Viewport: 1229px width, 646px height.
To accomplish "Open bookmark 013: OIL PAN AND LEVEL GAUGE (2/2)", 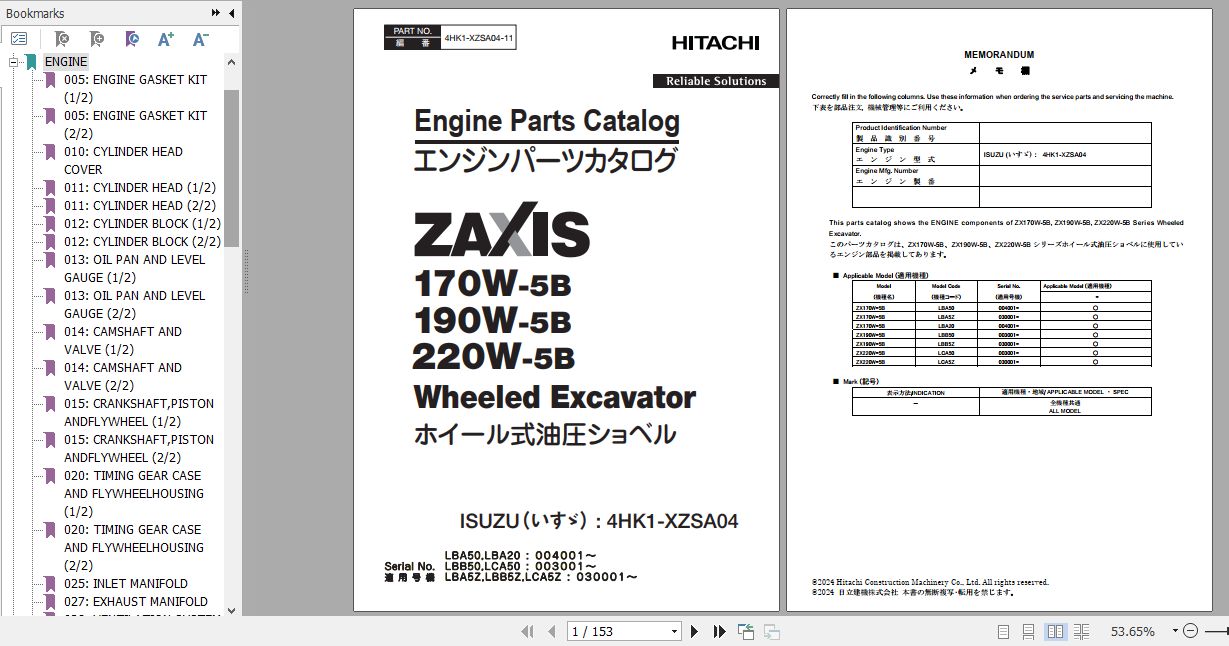I will pos(135,305).
